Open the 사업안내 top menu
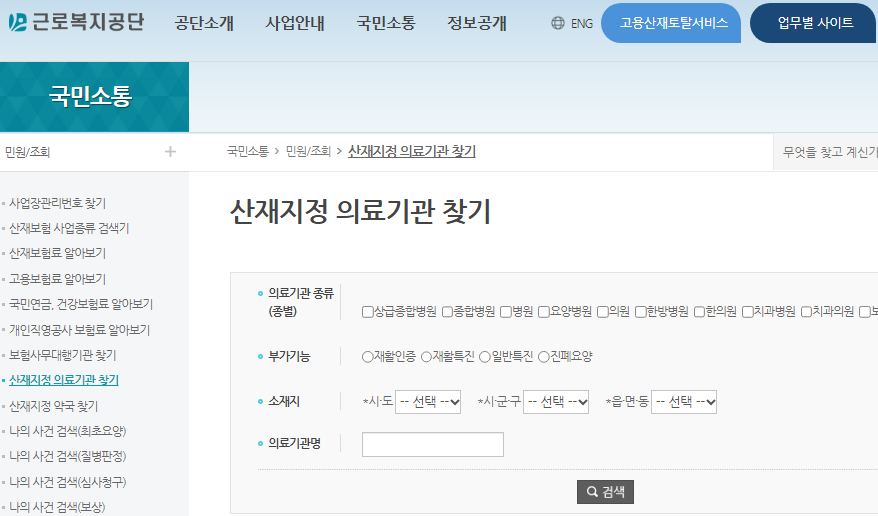 [x=295, y=23]
